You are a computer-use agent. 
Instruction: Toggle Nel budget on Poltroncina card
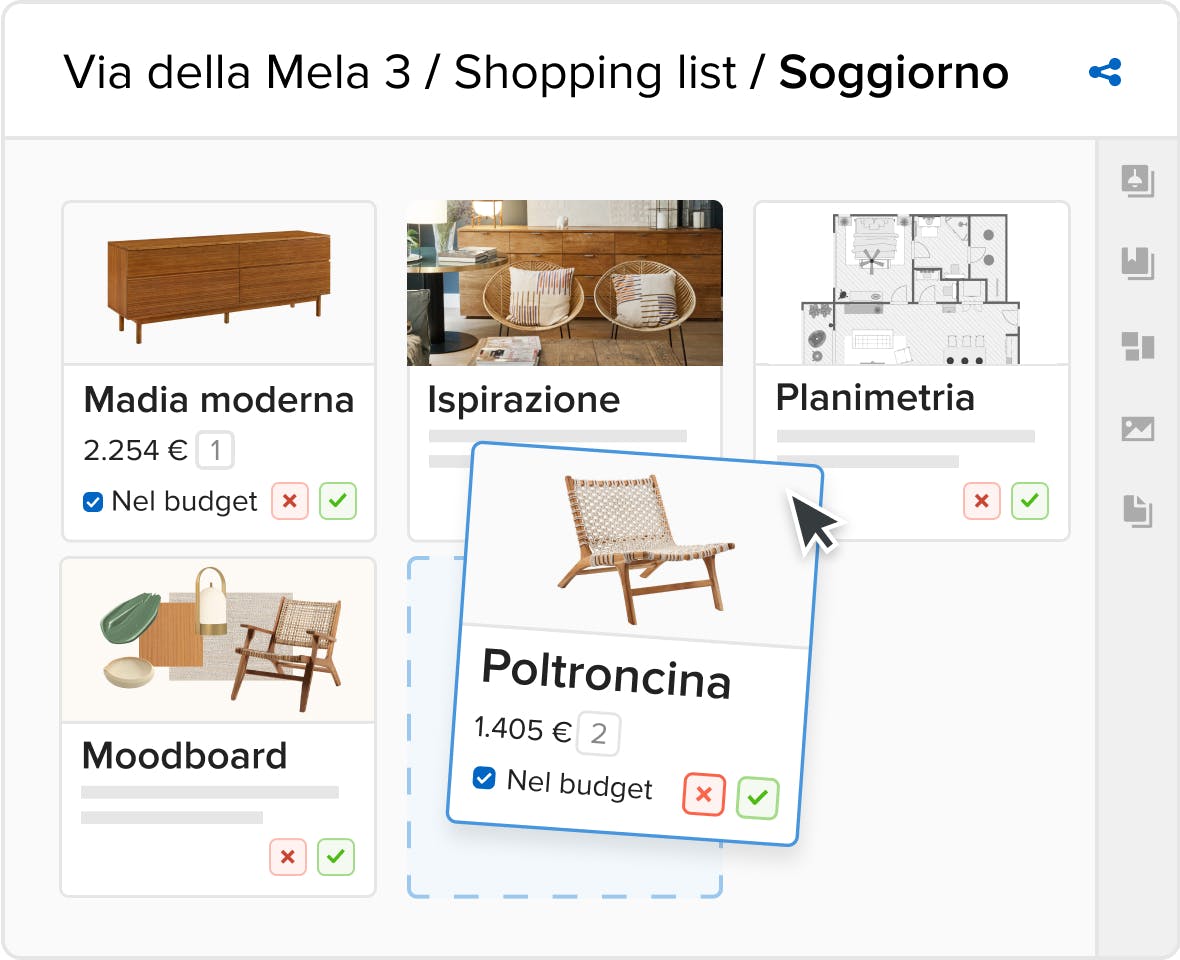(484, 778)
